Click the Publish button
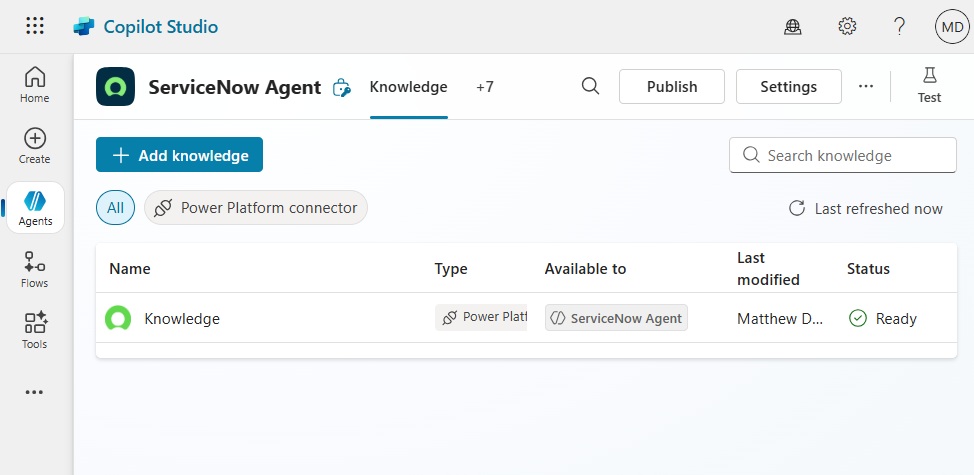This screenshot has height=475, width=974. [x=672, y=86]
